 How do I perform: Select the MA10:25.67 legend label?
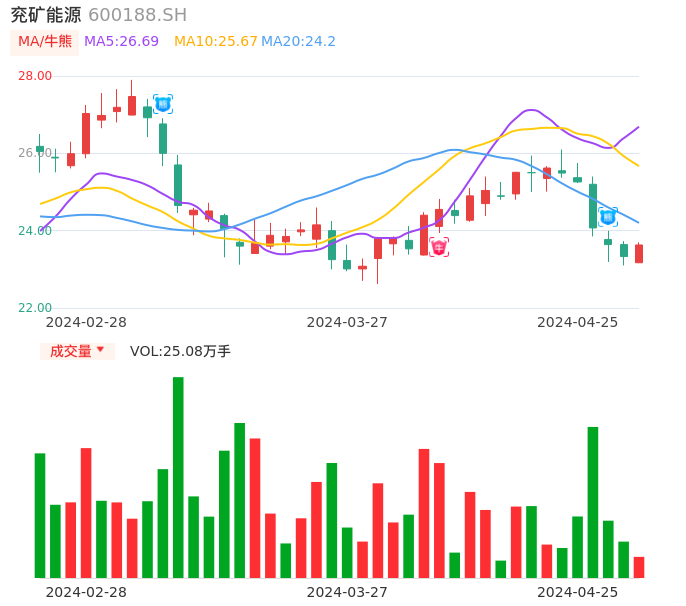point(216,41)
